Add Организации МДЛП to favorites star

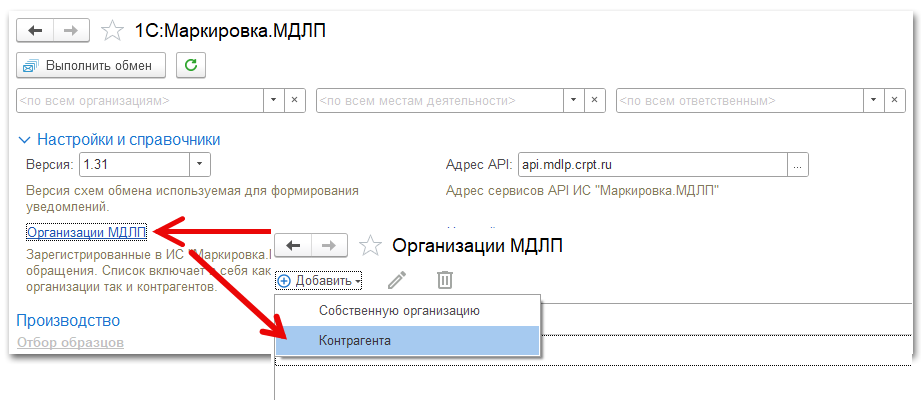(x=370, y=246)
